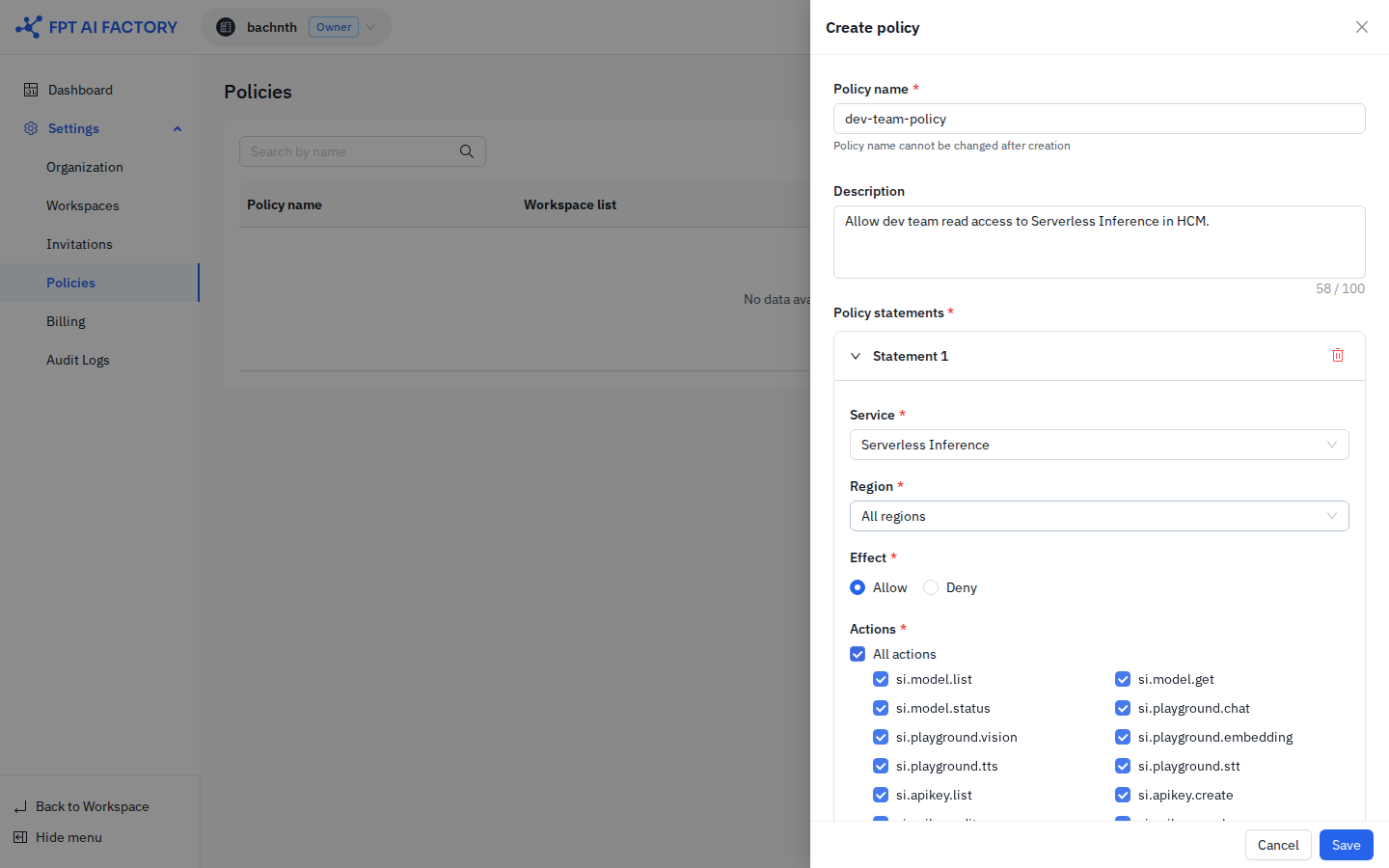
Task: Open Organization settings
Action: (x=85, y=167)
